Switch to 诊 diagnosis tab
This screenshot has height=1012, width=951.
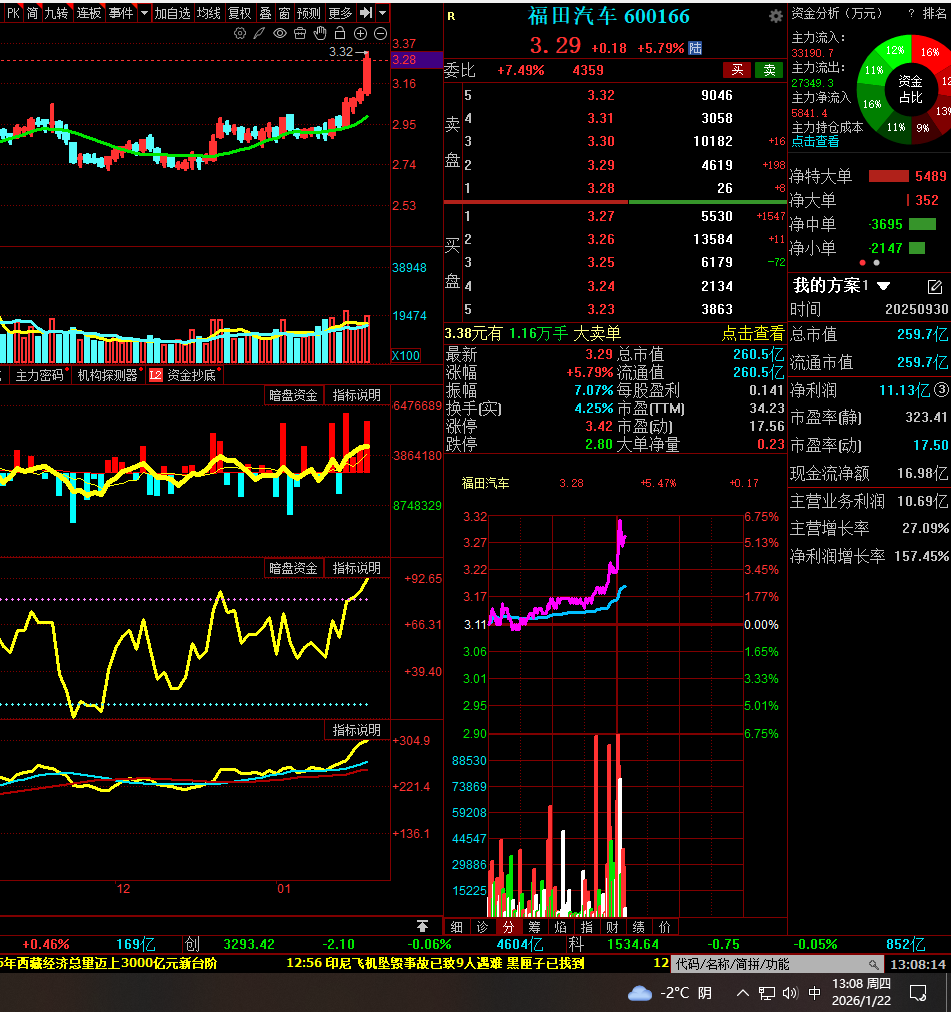tap(482, 927)
